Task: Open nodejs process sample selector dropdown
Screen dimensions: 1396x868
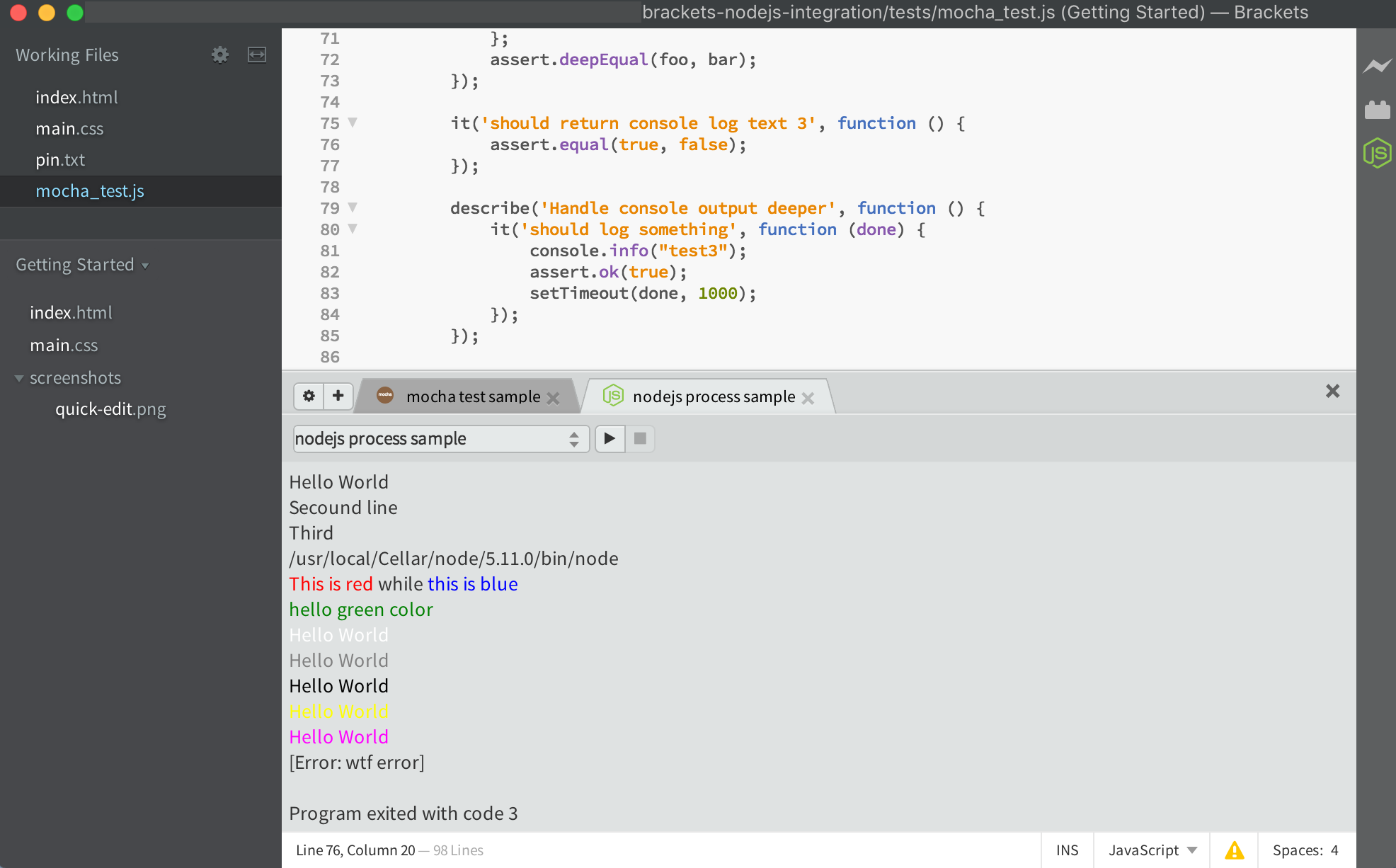Action: click(440, 439)
